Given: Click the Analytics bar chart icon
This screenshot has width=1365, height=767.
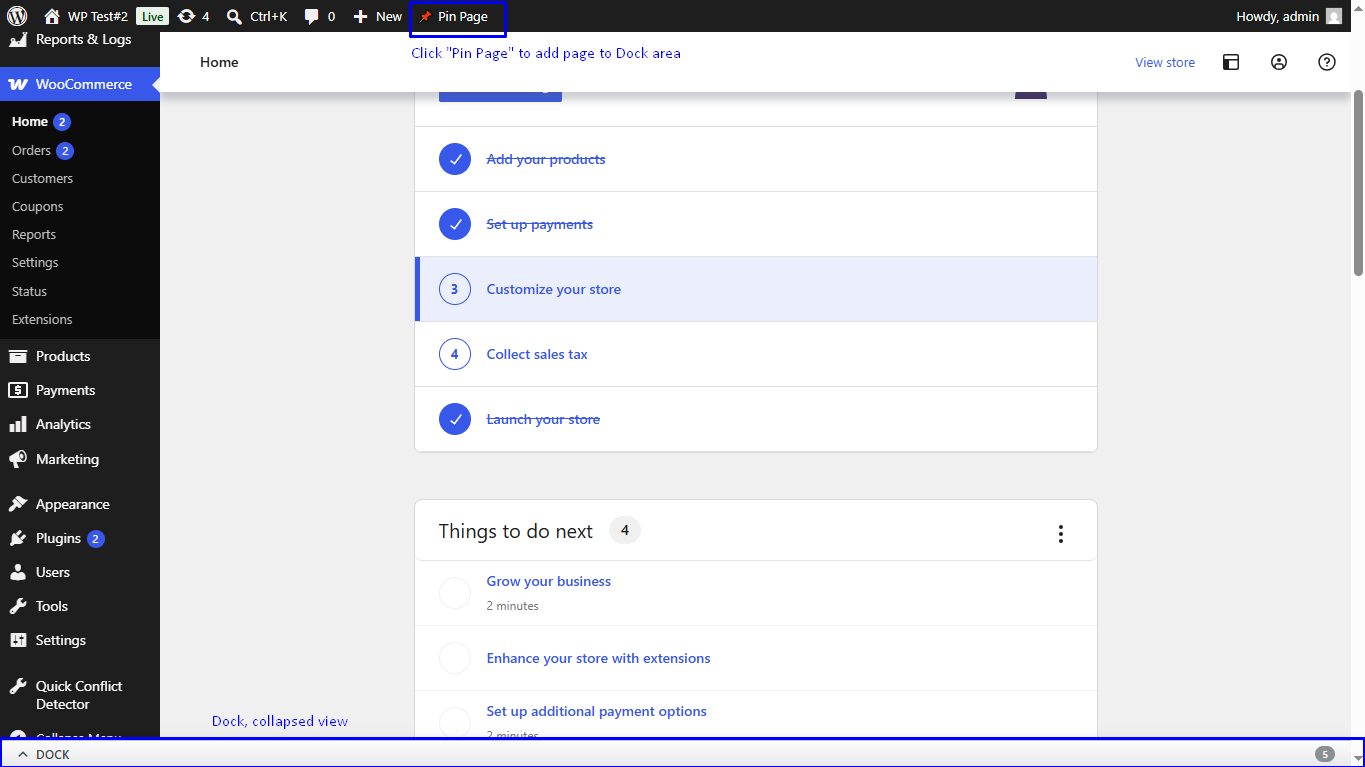Looking at the screenshot, I should (17, 424).
